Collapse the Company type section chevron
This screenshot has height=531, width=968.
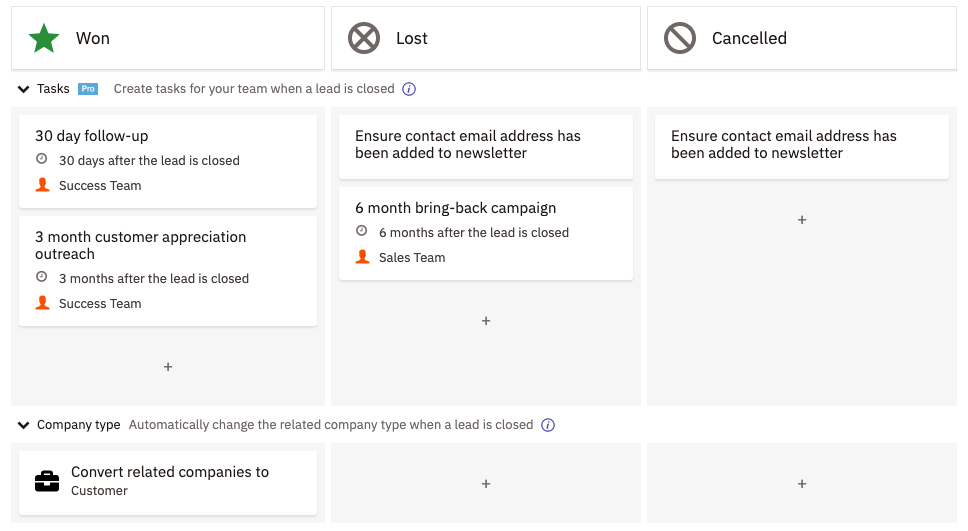point(23,425)
